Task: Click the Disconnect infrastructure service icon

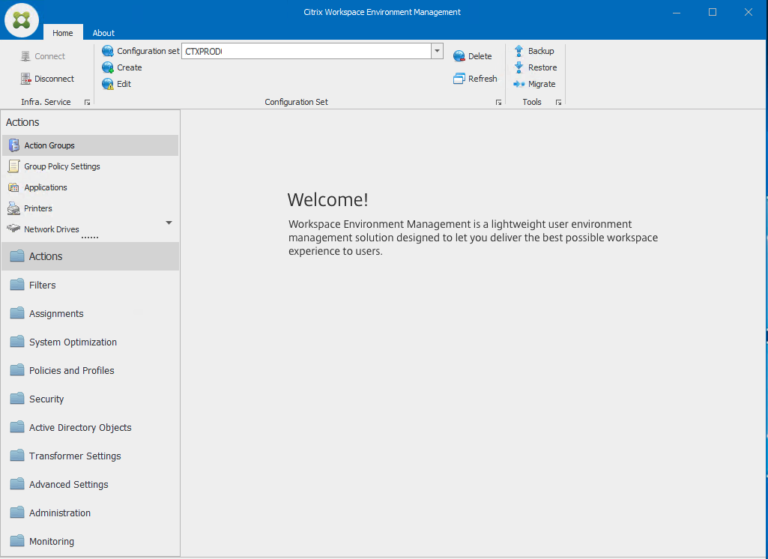Action: pos(25,78)
